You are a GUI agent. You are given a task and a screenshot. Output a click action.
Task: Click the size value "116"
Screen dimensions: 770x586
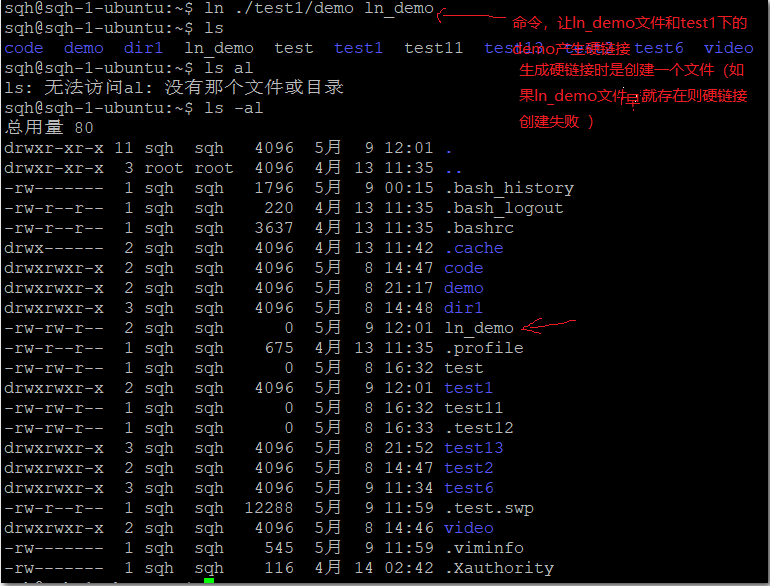click(x=279, y=568)
